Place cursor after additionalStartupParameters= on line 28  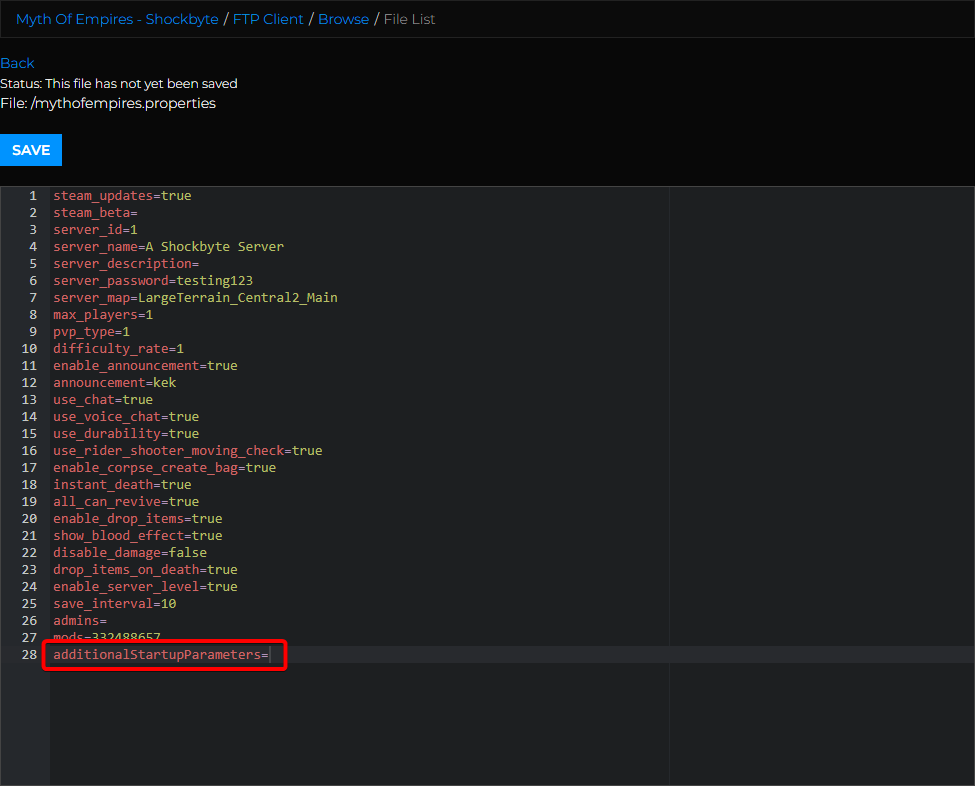[269, 654]
